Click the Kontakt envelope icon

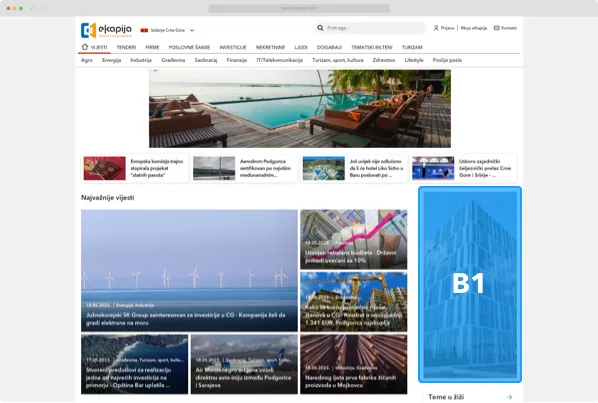tap(496, 28)
